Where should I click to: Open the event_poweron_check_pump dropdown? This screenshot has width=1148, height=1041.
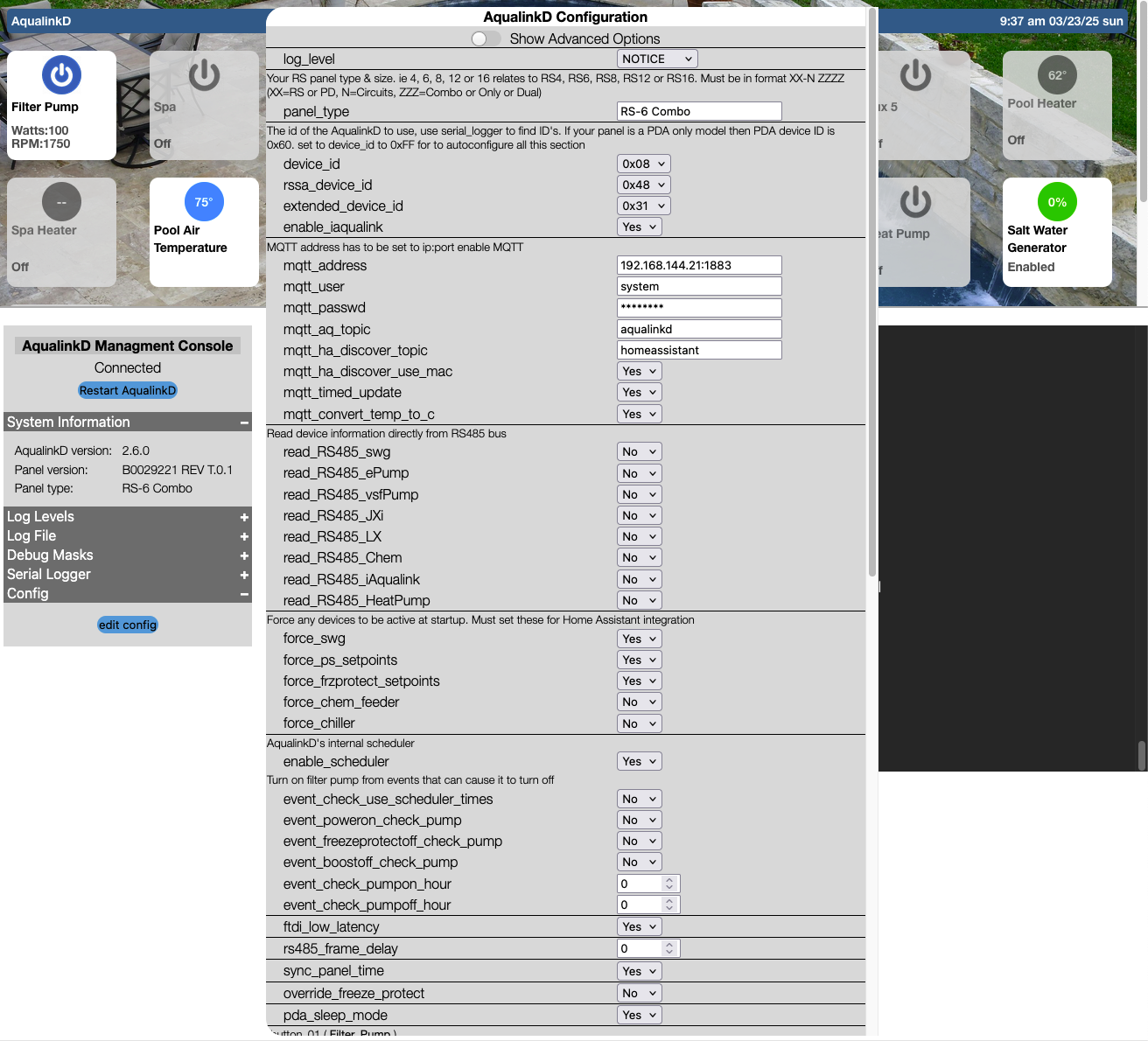coord(639,820)
